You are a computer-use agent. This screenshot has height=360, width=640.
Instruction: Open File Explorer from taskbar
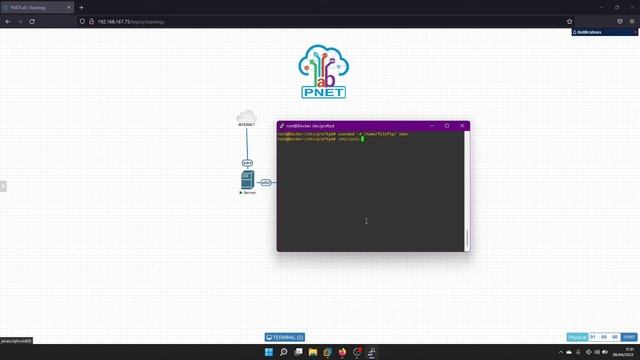(x=313, y=352)
